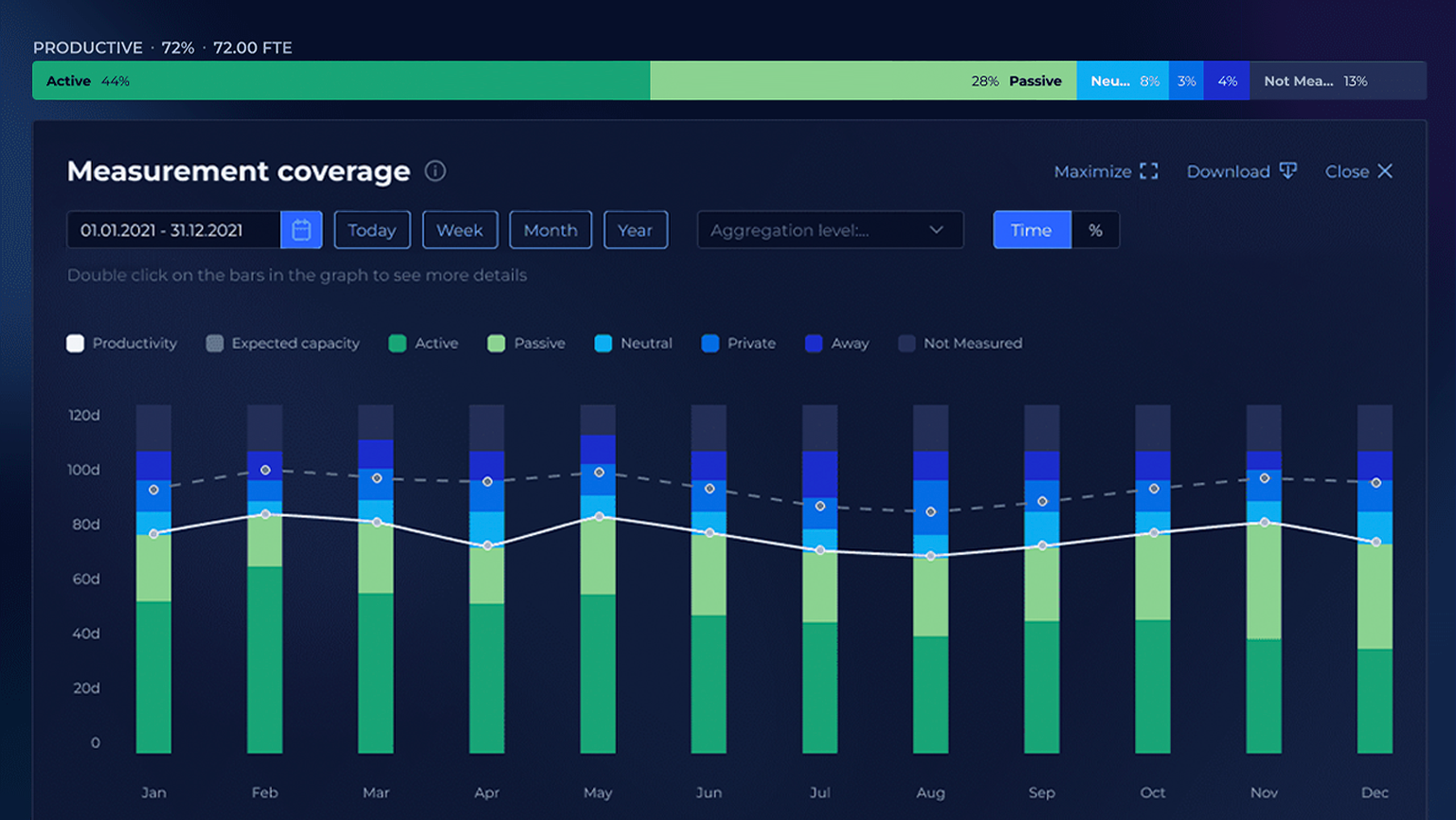The image size is (1456, 820).
Task: Expand the Aggregation level dropdown
Action: 830,230
